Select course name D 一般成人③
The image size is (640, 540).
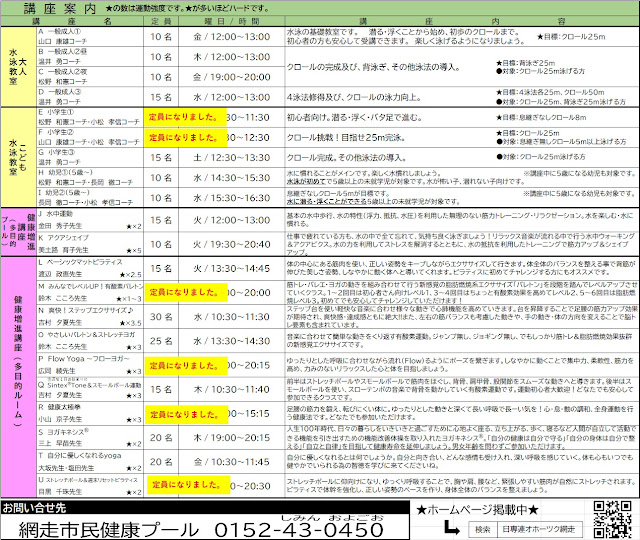[x=60, y=92]
